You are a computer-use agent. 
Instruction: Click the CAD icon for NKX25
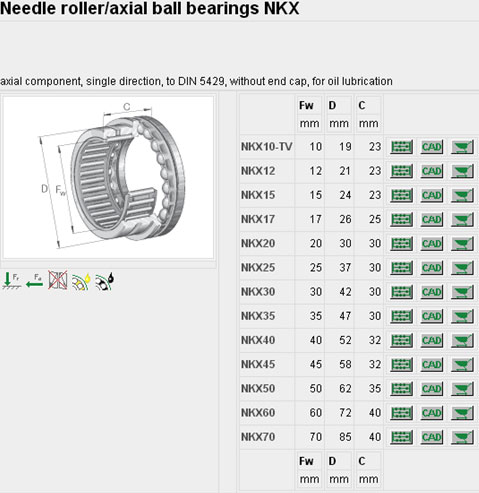tap(432, 268)
